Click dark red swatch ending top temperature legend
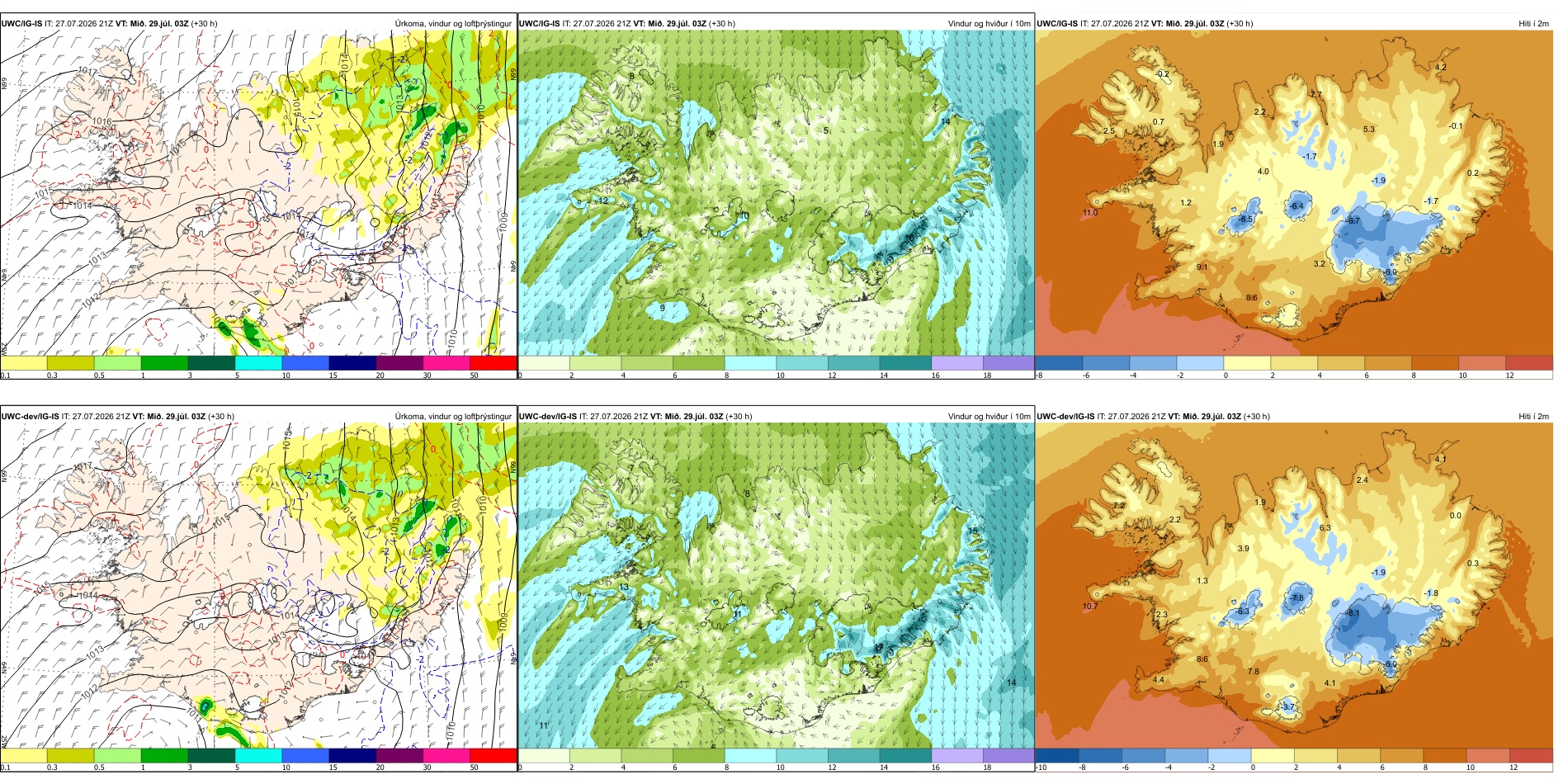This screenshot has width=1568, height=784. (1528, 362)
